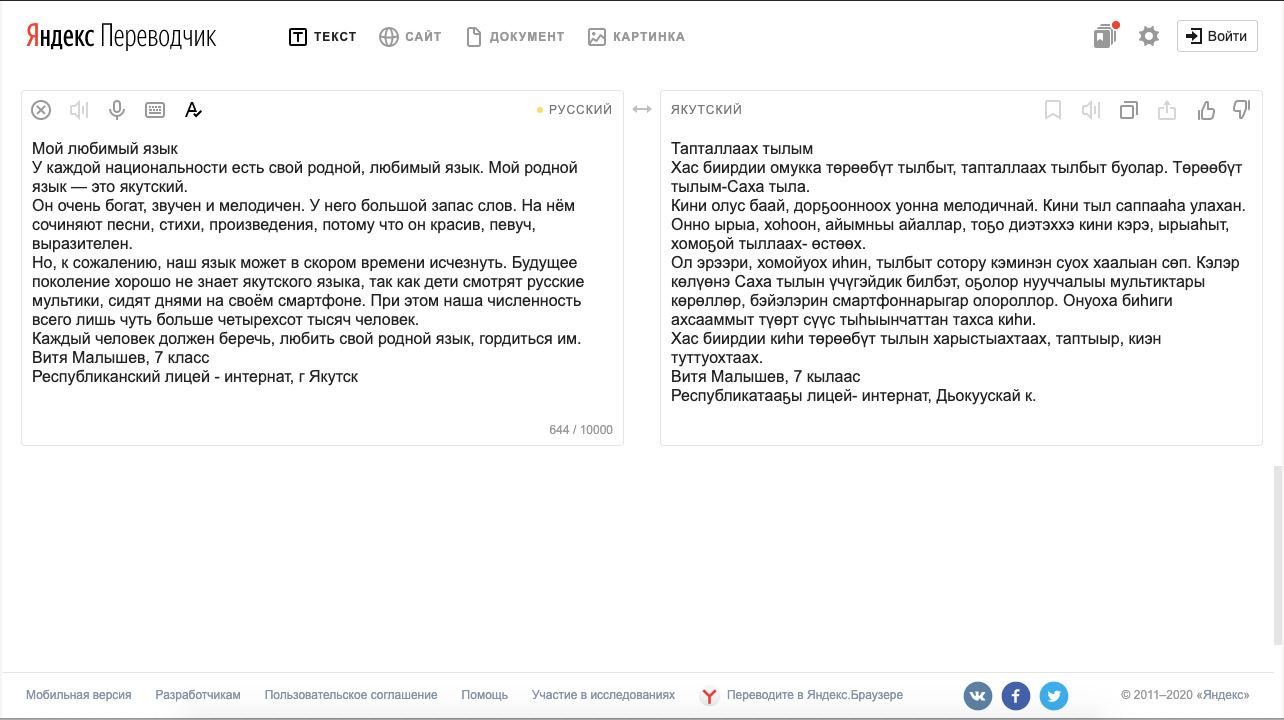Screen dimensions: 1284x720
Task: Rate translation with thumbs up
Action: pyautogui.click(x=1206, y=110)
